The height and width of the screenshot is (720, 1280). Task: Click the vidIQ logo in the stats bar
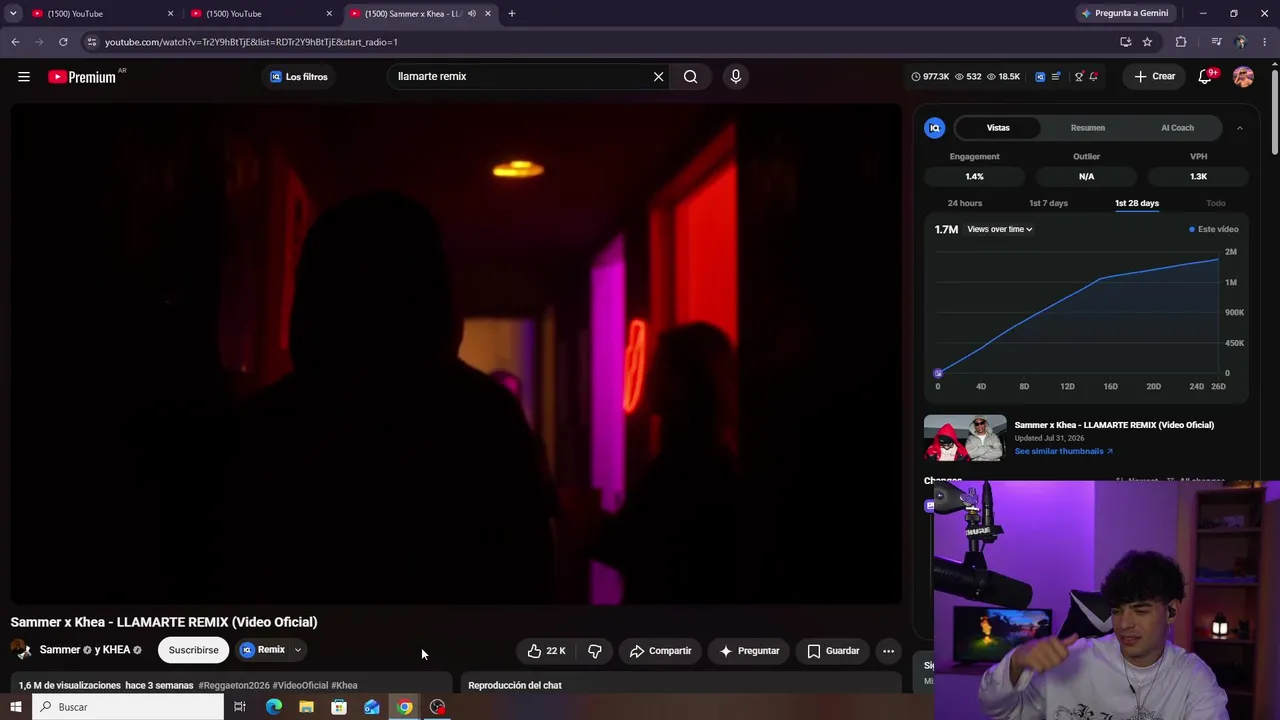(x=1040, y=76)
